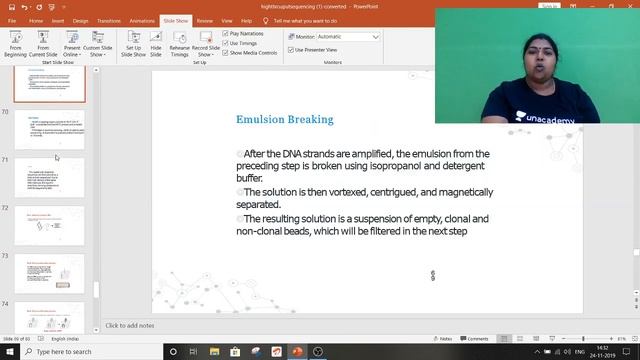Image resolution: width=640 pixels, height=360 pixels.
Task: Click the Emulsion Breaking slide title
Action: tap(285, 120)
